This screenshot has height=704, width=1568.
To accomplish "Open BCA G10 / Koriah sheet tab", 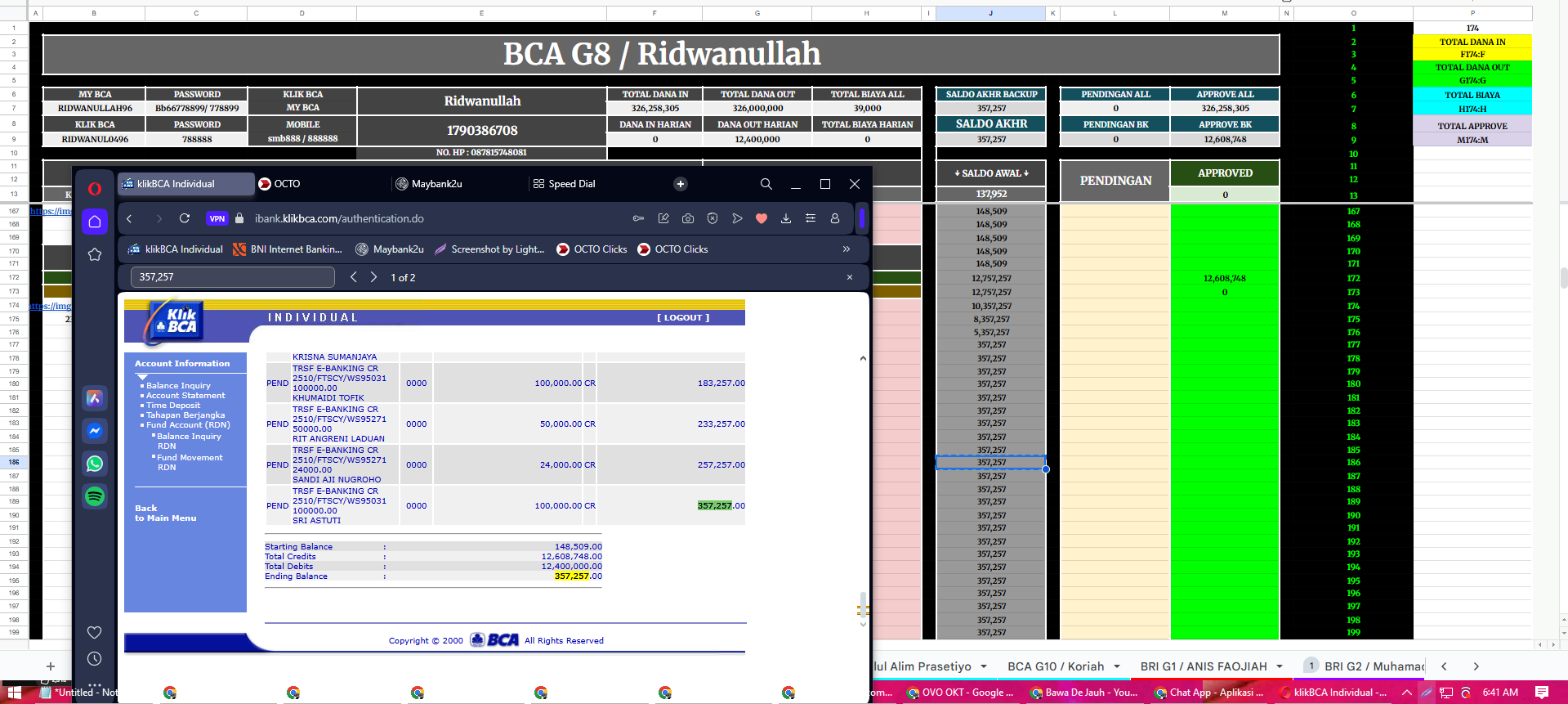I will [1056, 666].
